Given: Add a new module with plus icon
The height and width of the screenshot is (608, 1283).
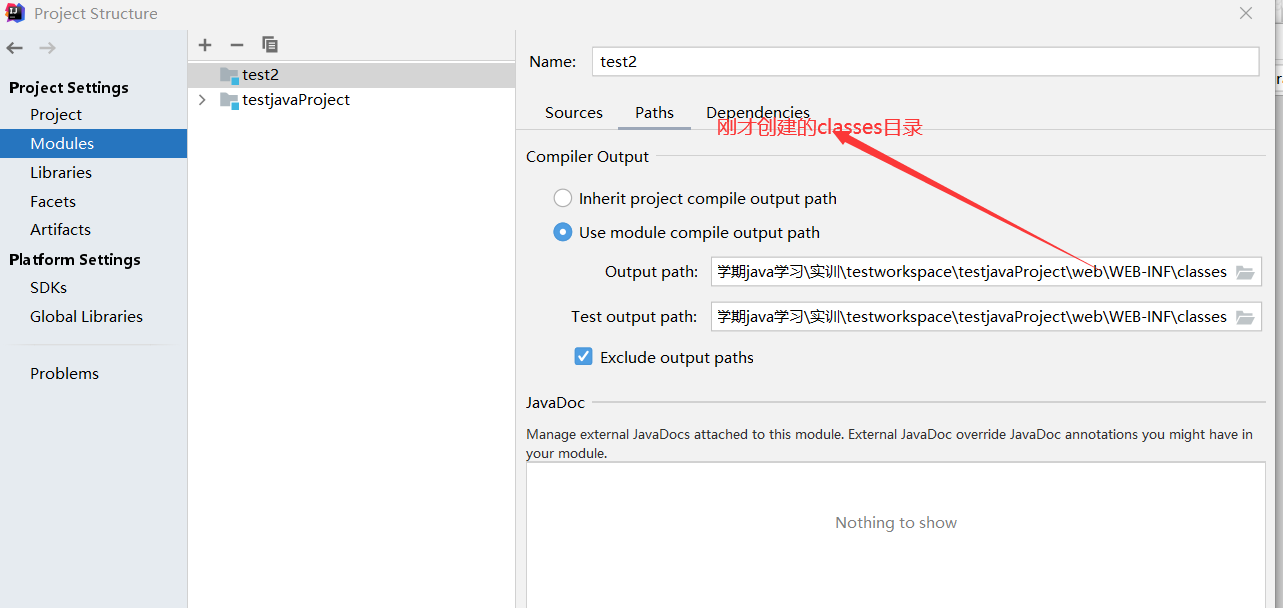Looking at the screenshot, I should [205, 44].
